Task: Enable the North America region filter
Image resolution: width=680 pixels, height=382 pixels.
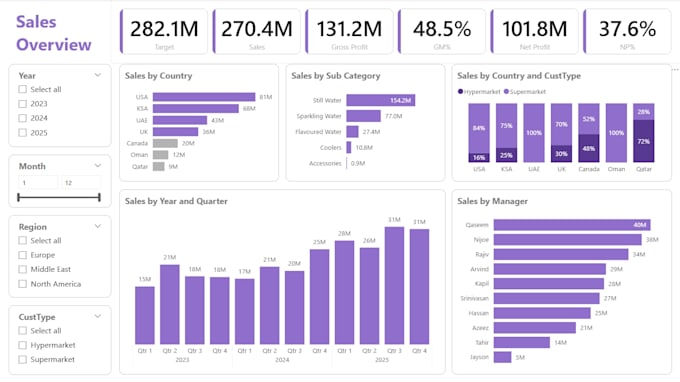Action: pos(23,284)
